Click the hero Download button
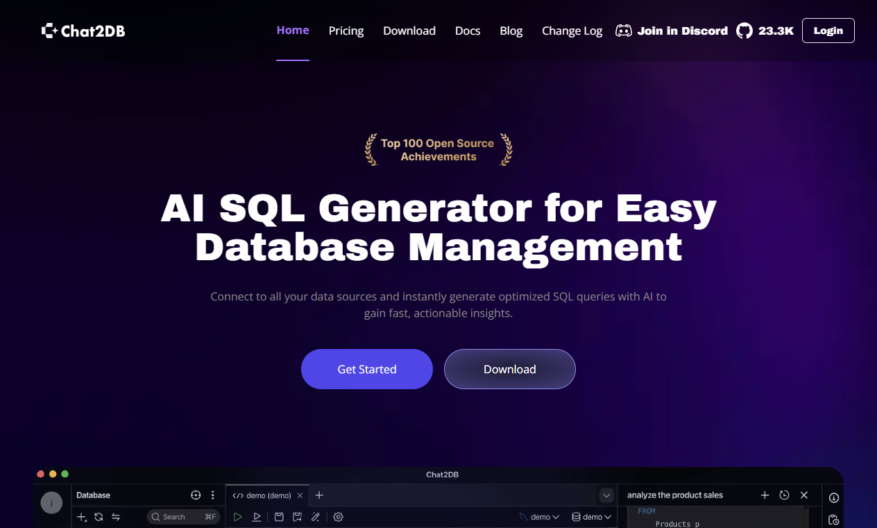877x528 pixels. [510, 369]
